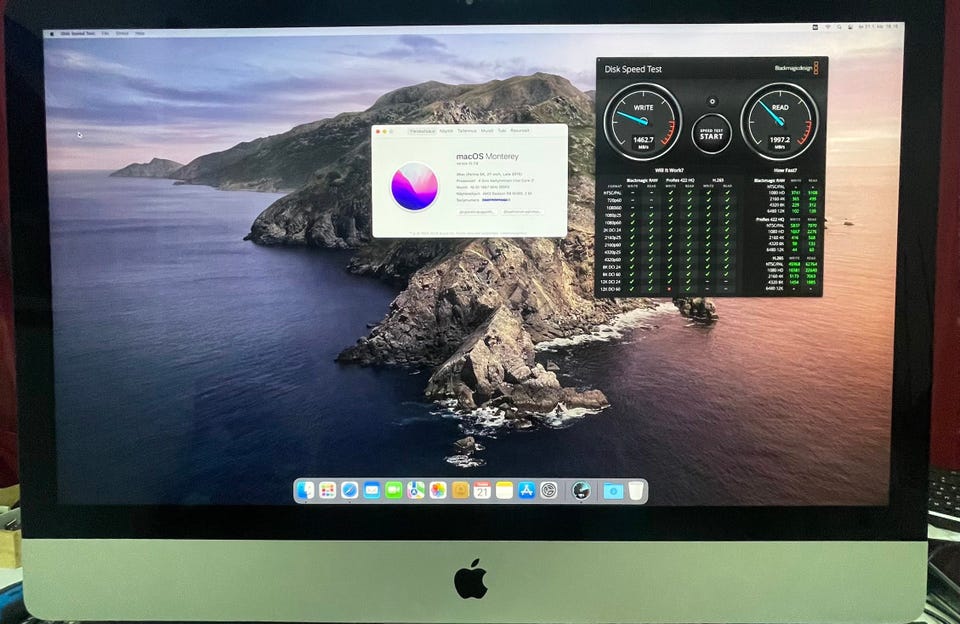Open Finder from the Dock
Screen dimensions: 960x624
[306, 491]
